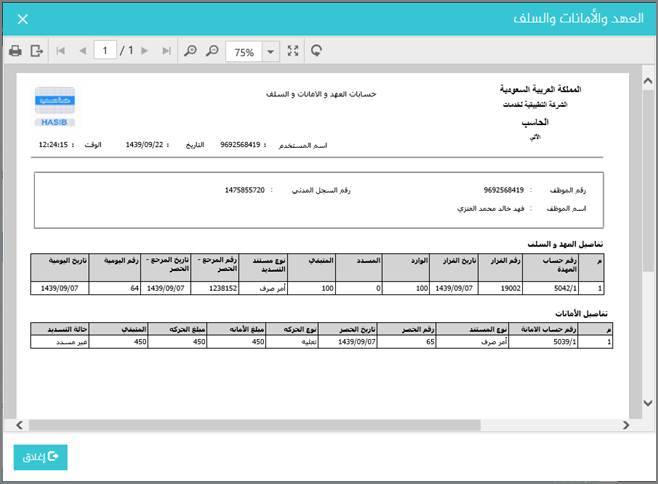
Task: Click section heading تفاصيل العهد و السلف
Action: coord(565,244)
